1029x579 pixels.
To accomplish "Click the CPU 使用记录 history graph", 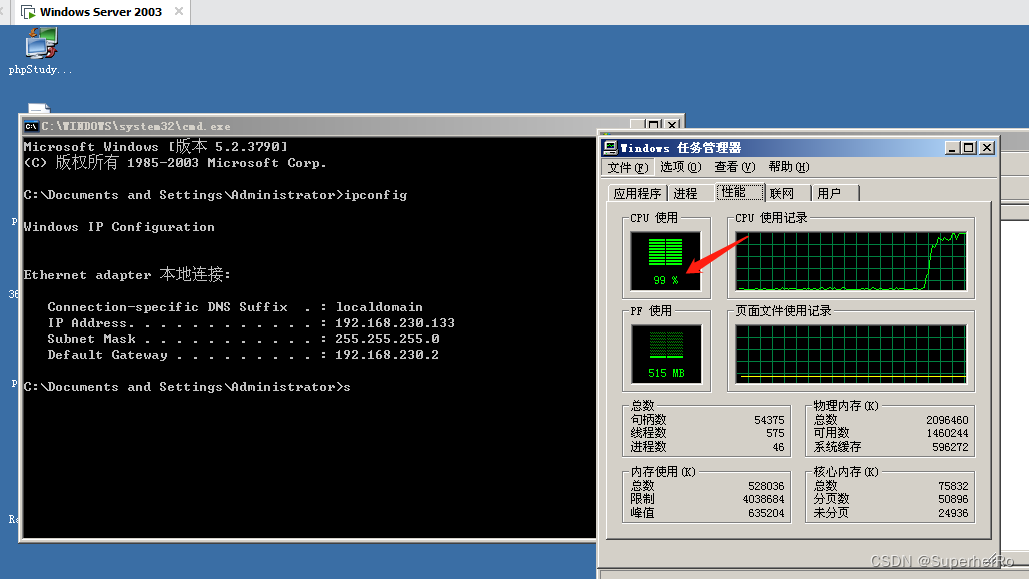I will point(851,261).
